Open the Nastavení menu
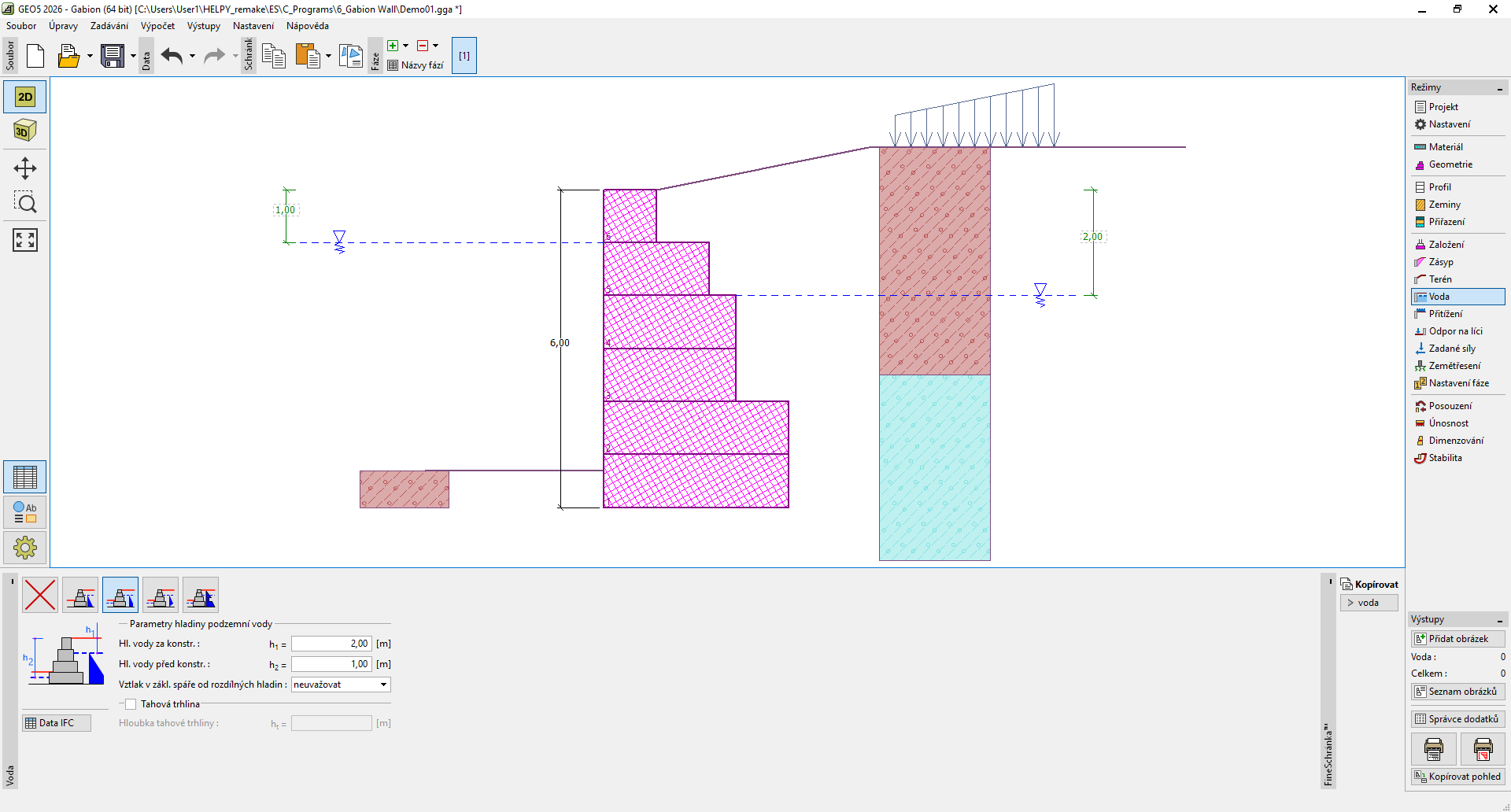Viewport: 1511px width, 812px height. pyautogui.click(x=253, y=26)
